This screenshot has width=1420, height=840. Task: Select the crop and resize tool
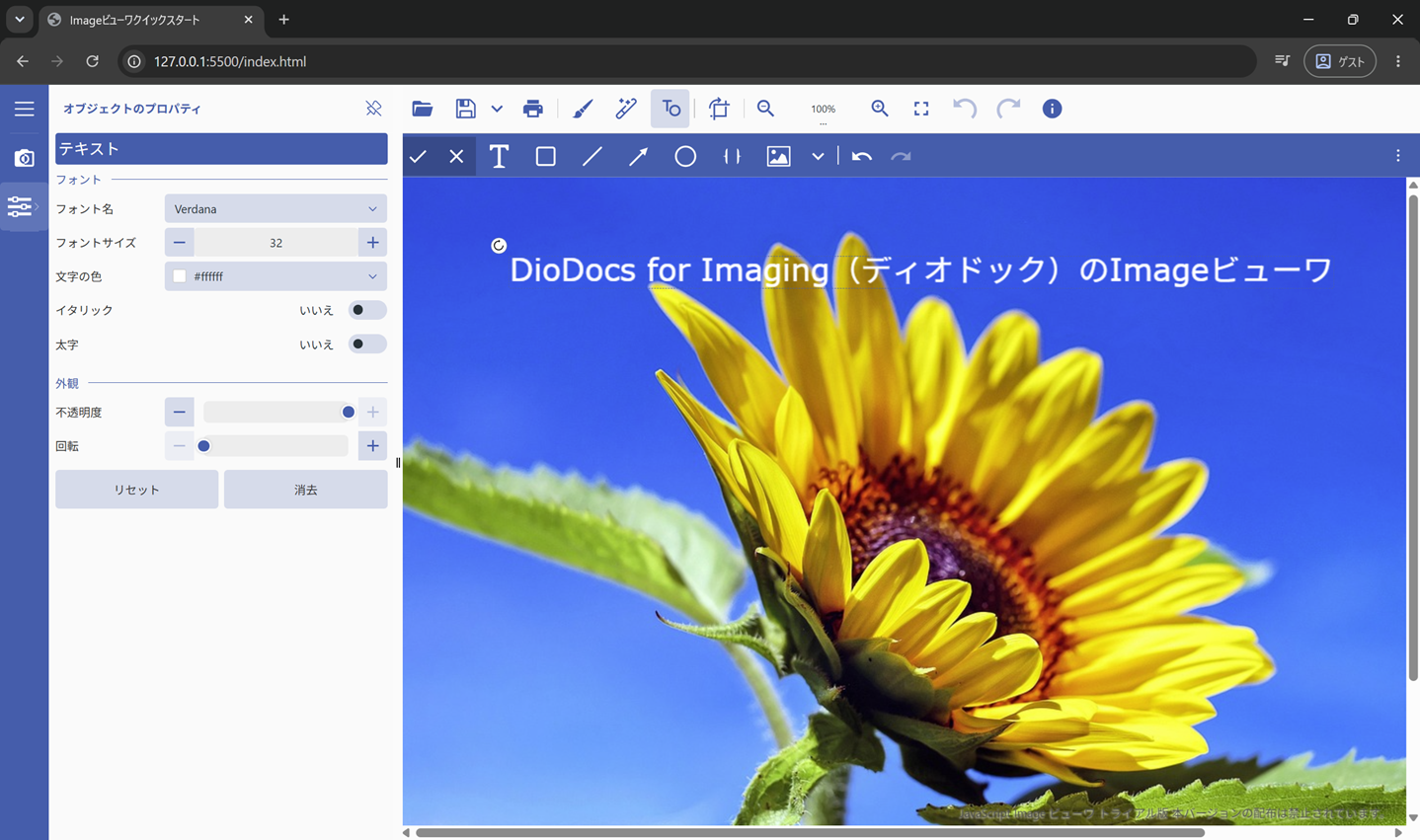(x=719, y=109)
